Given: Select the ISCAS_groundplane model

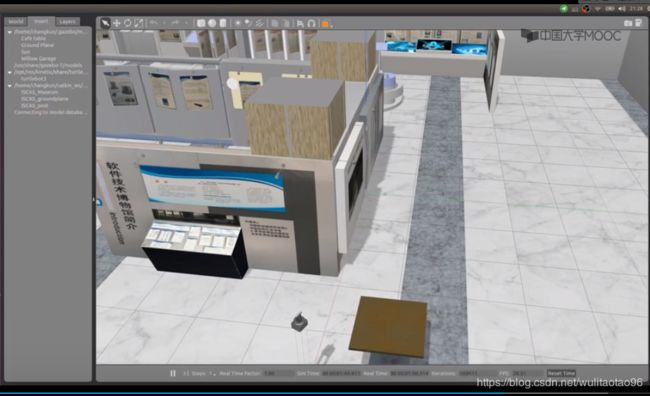Looking at the screenshot, I should [x=44, y=99].
